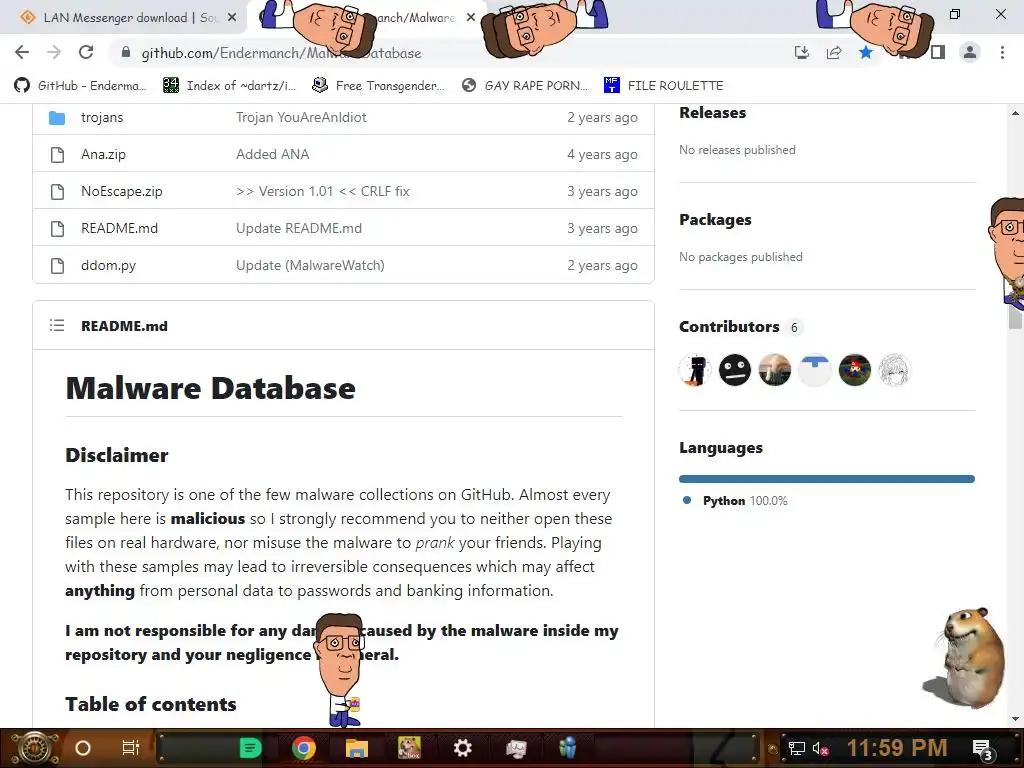Open the Added ANA commit message
This screenshot has height=768, width=1024.
coord(272,154)
